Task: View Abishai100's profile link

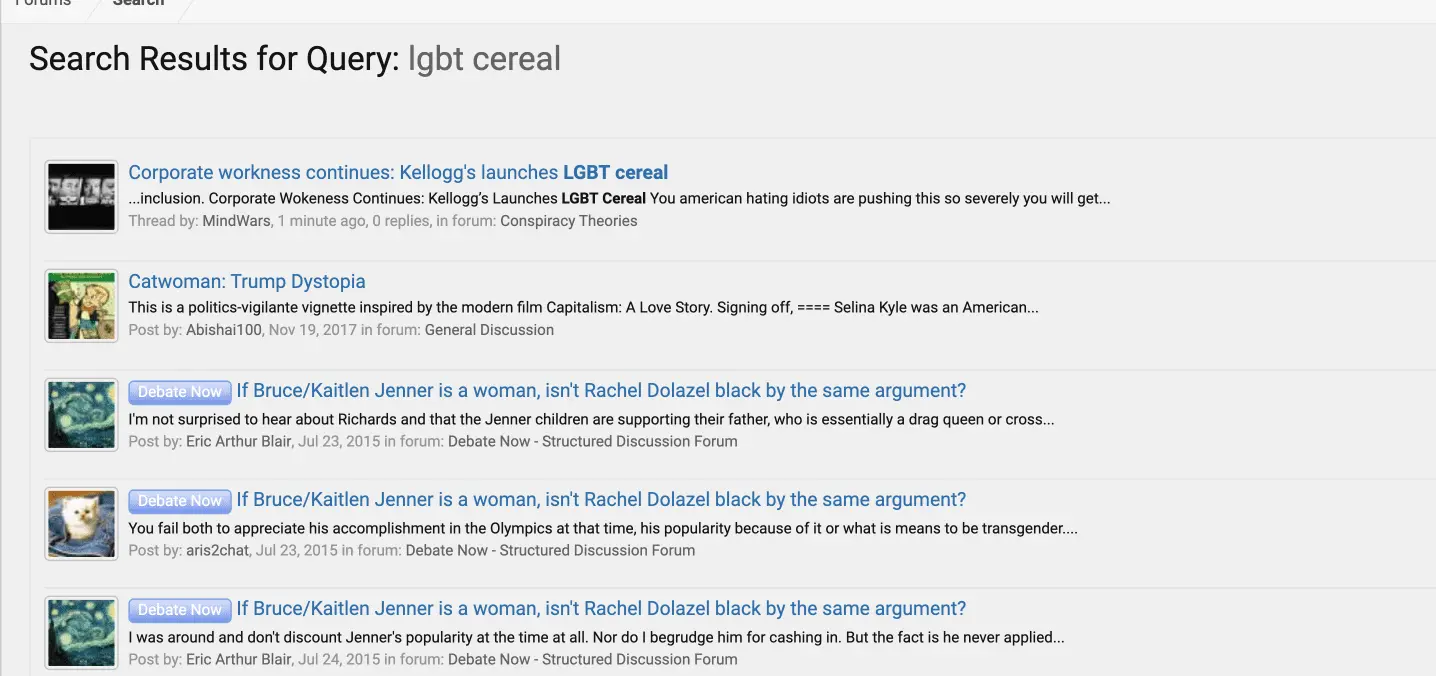Action: click(x=225, y=330)
